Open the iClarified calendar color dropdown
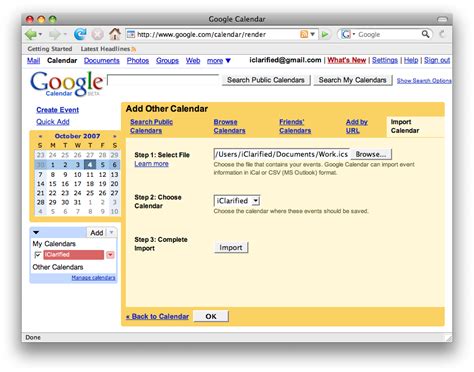474x372 pixels. [x=110, y=255]
